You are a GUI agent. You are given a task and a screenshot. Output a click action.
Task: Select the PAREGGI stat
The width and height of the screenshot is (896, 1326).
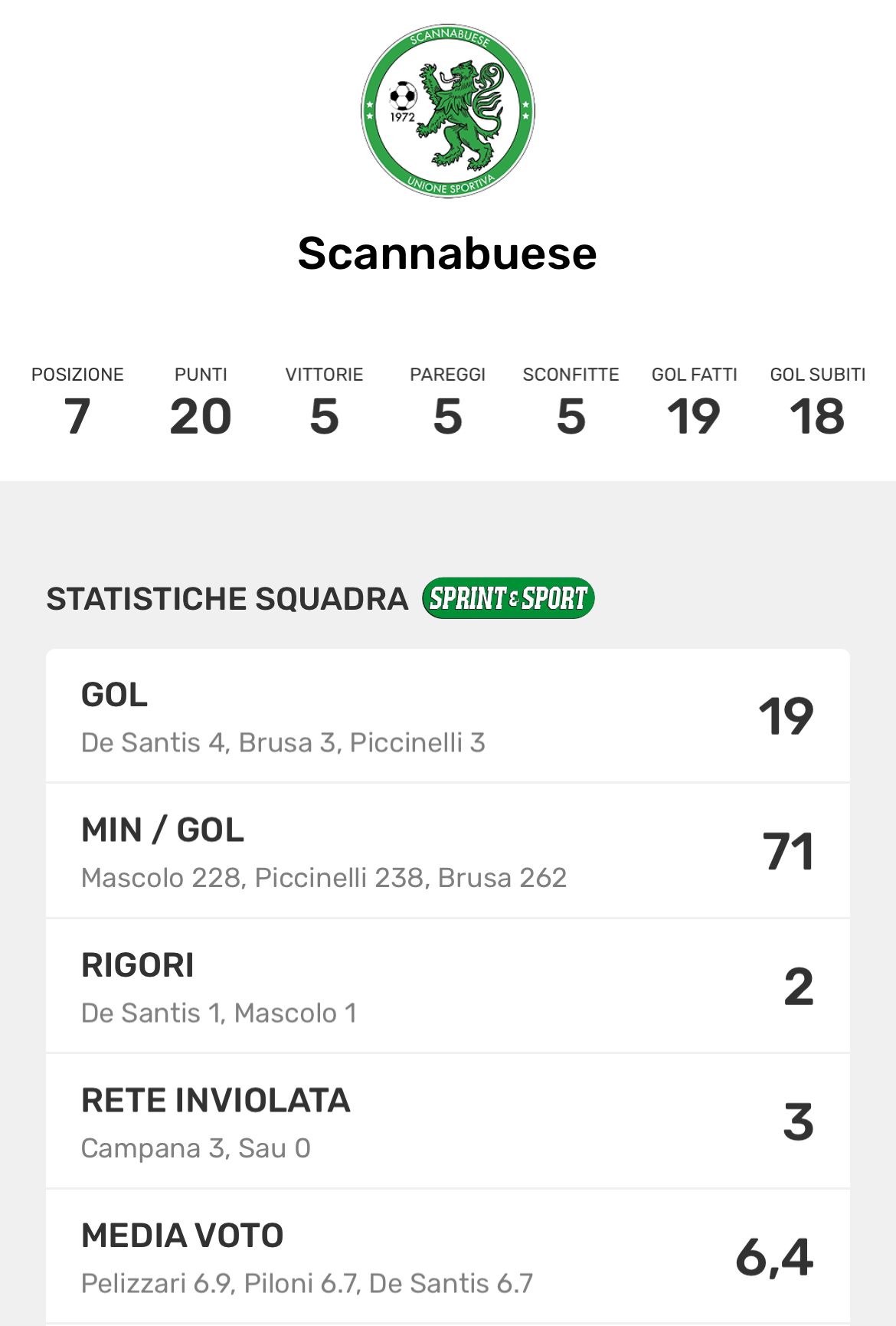pyautogui.click(x=448, y=402)
